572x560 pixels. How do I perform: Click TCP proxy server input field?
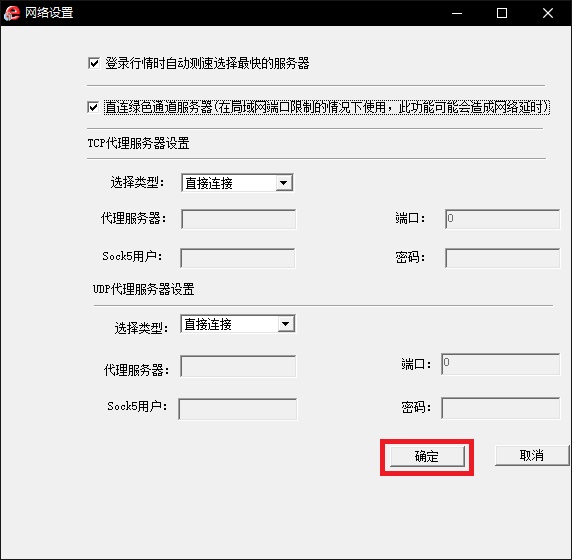click(239, 219)
